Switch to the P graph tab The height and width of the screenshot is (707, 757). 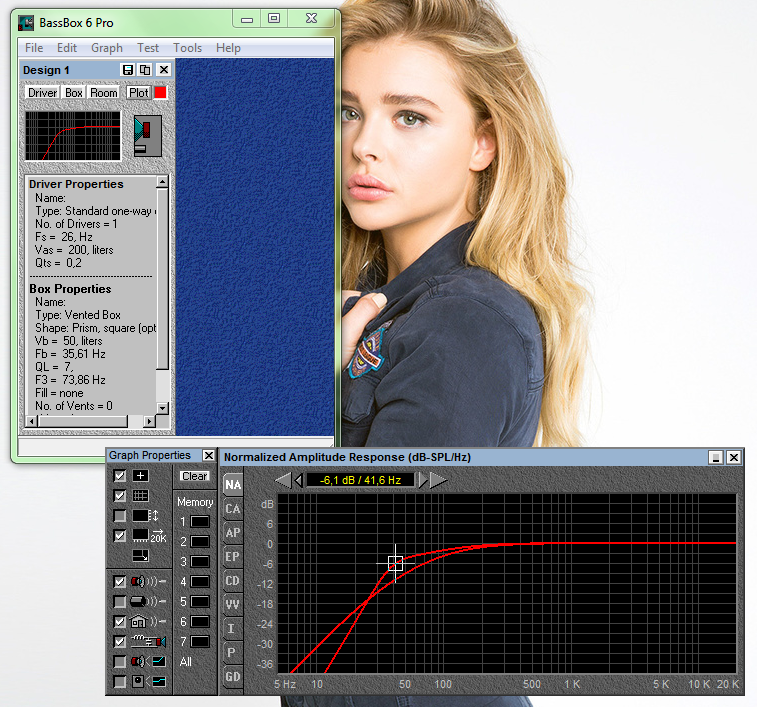(x=233, y=652)
